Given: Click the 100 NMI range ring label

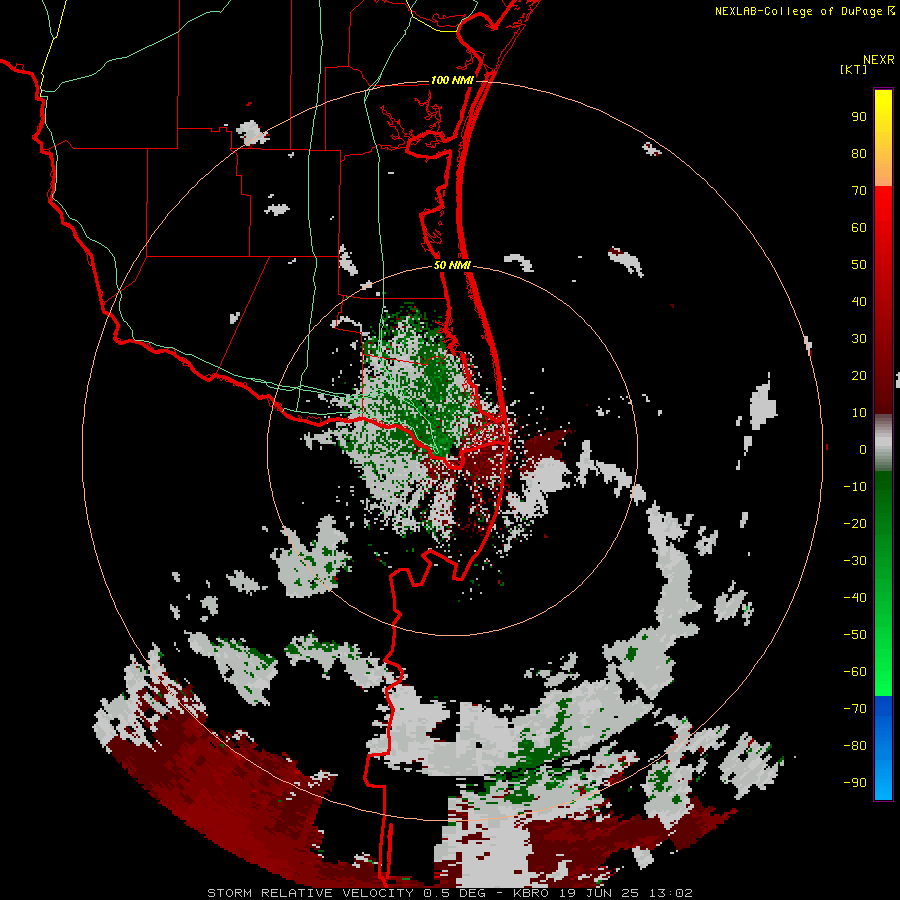Looking at the screenshot, I should coord(452,80).
